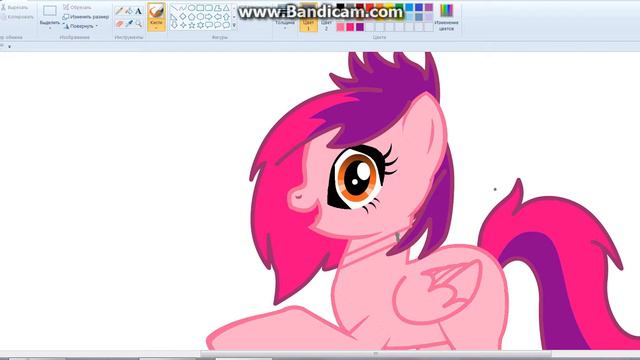Choose the Triangle shape

[x=226, y=8]
